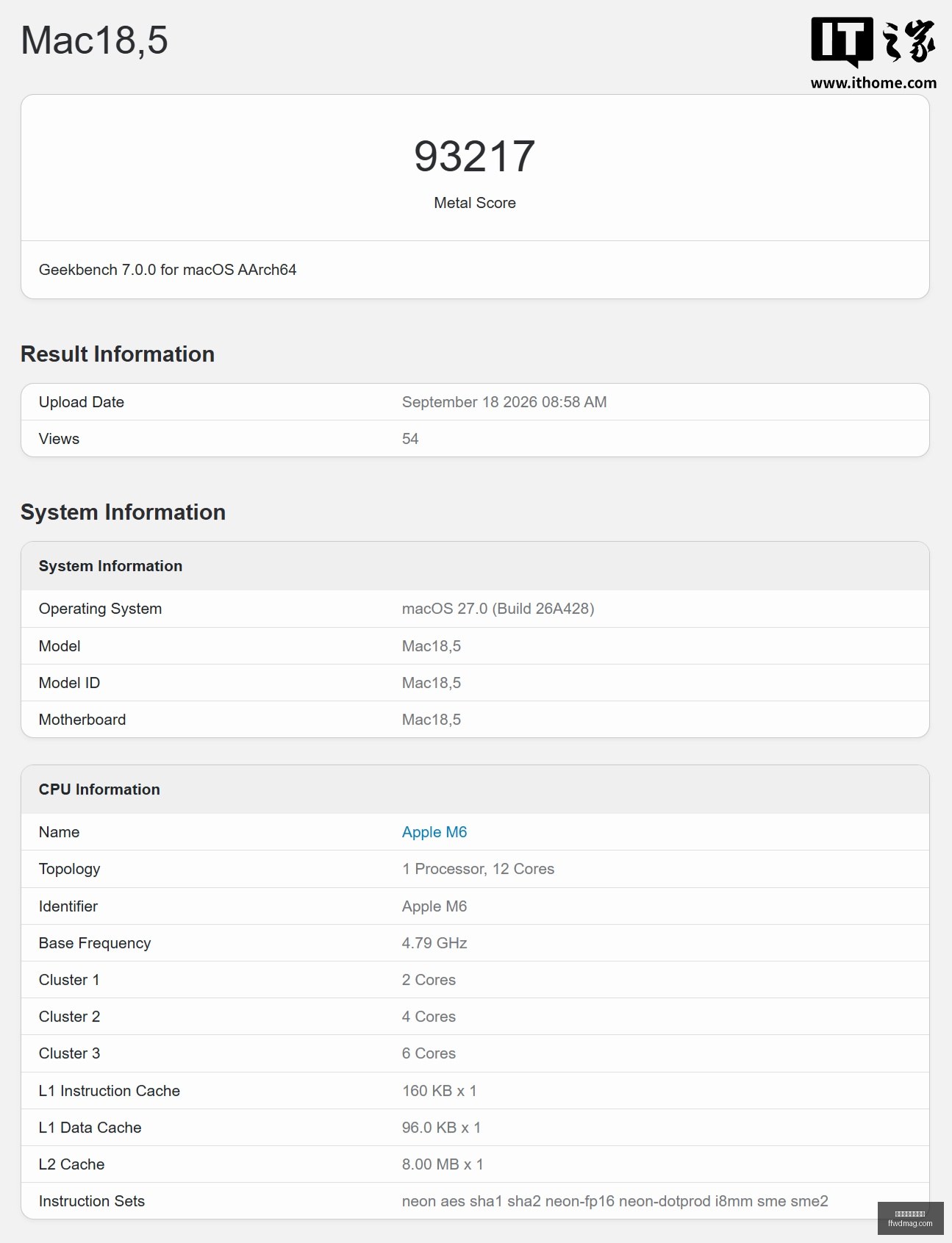Viewport: 952px width, 1243px height.
Task: Click the Base Frequency row label
Action: (x=95, y=943)
